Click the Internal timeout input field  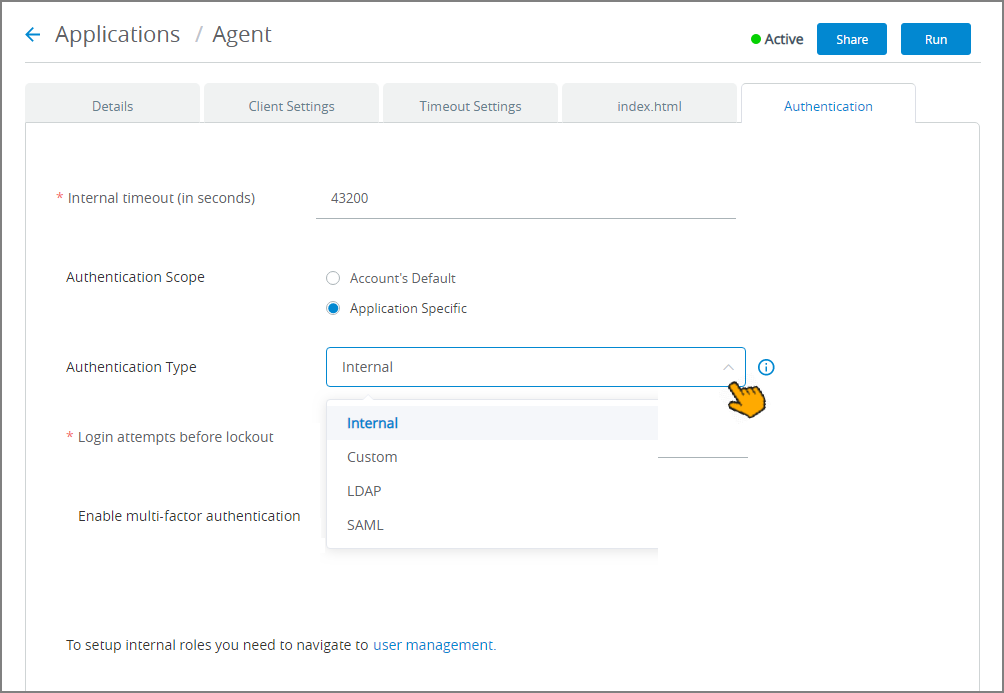point(526,199)
